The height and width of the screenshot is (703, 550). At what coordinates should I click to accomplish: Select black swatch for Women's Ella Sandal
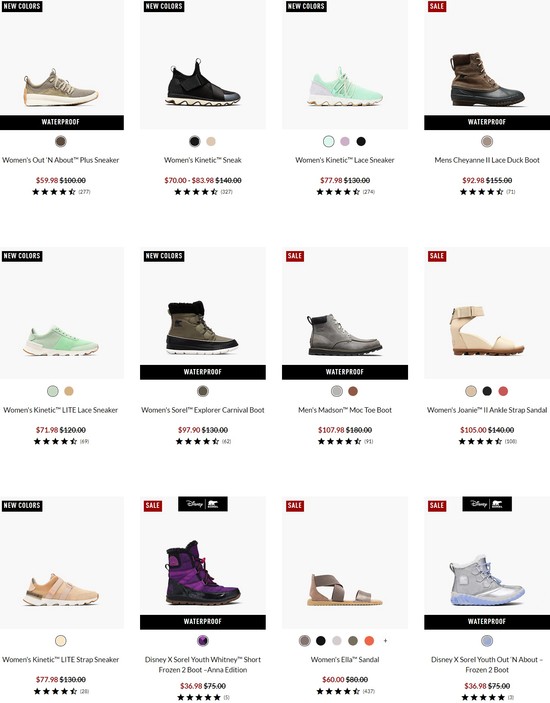point(320,641)
